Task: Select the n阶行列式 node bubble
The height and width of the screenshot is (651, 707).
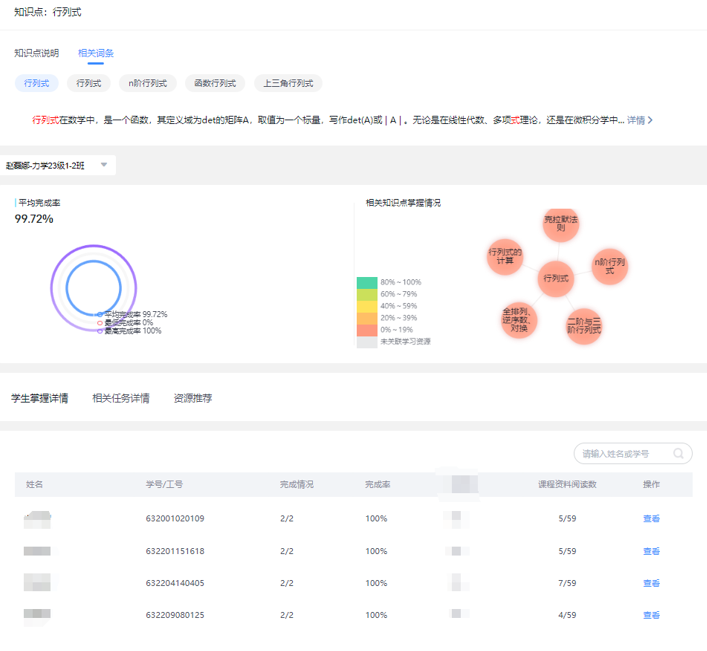Action: [x=610, y=266]
